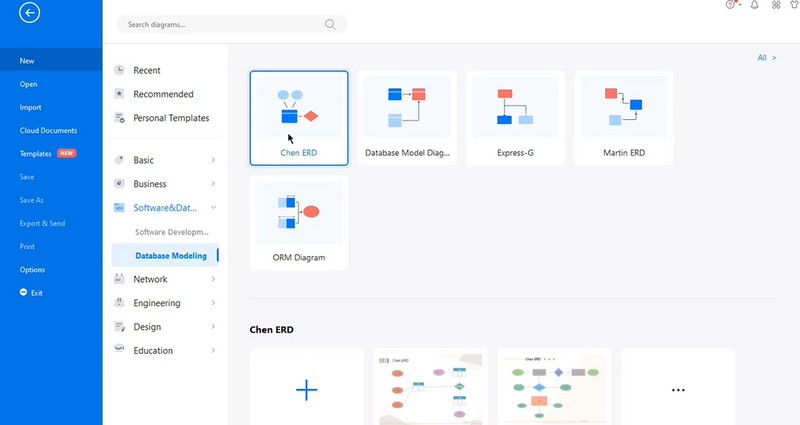Expand the Basic category
This screenshot has height=425, width=800.
[x=213, y=160]
